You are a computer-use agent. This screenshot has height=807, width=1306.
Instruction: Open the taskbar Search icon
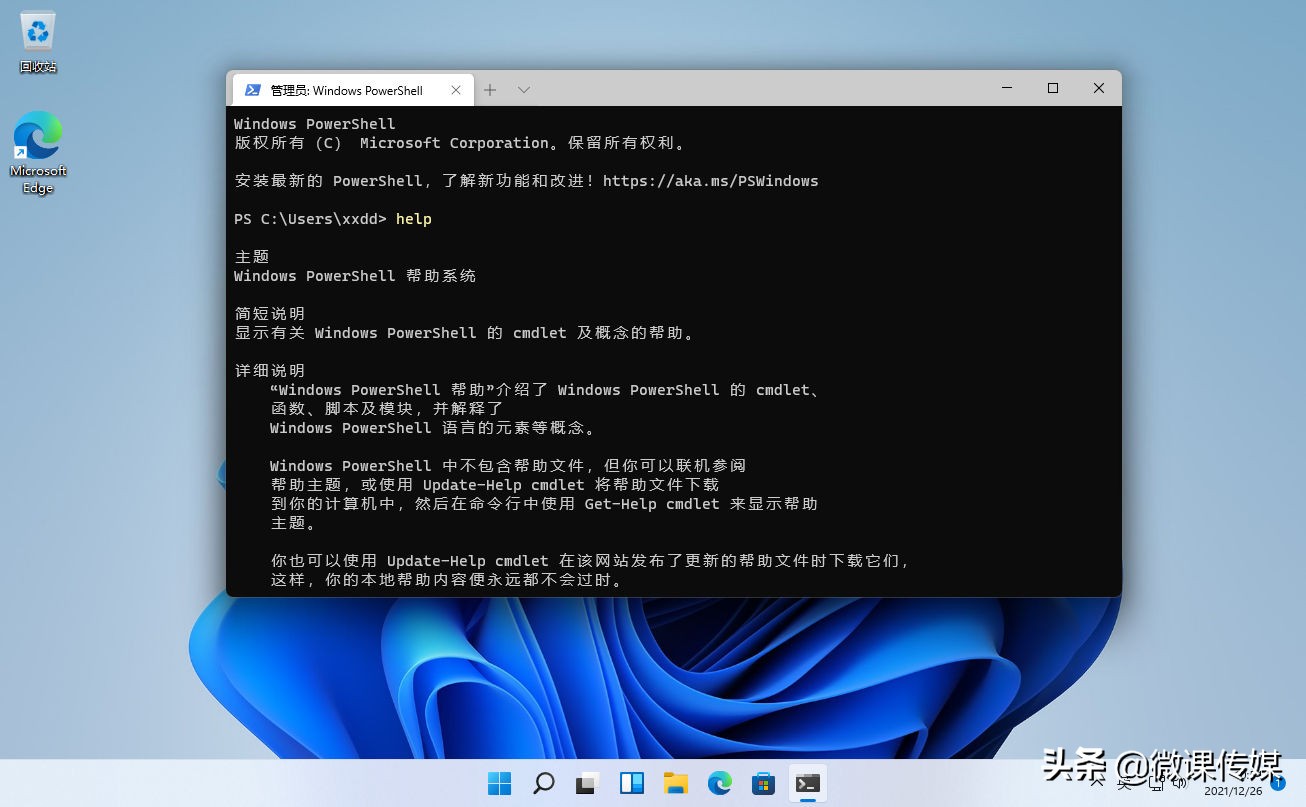pos(543,783)
